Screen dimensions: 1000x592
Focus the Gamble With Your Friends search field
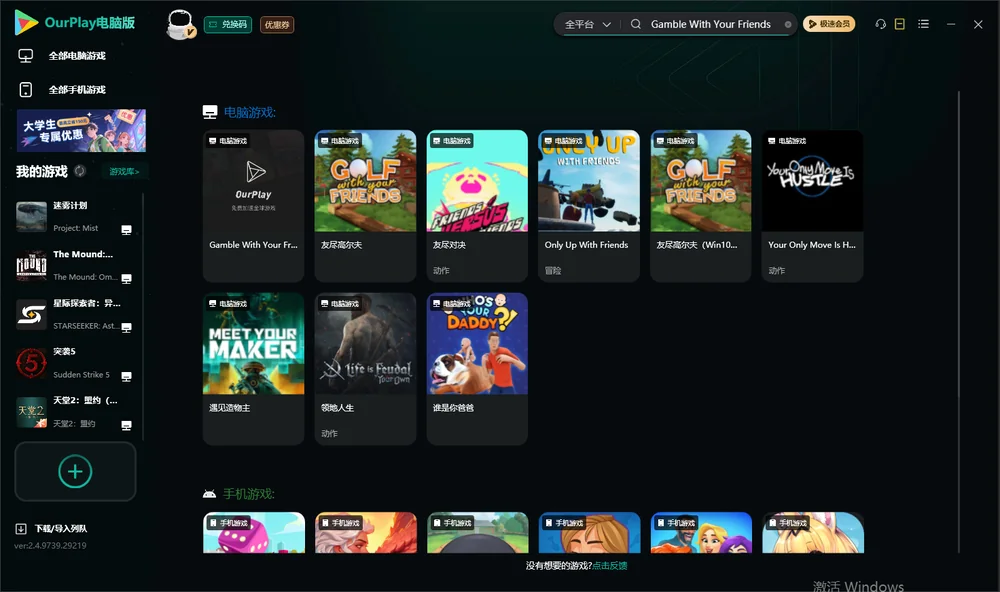click(710, 24)
